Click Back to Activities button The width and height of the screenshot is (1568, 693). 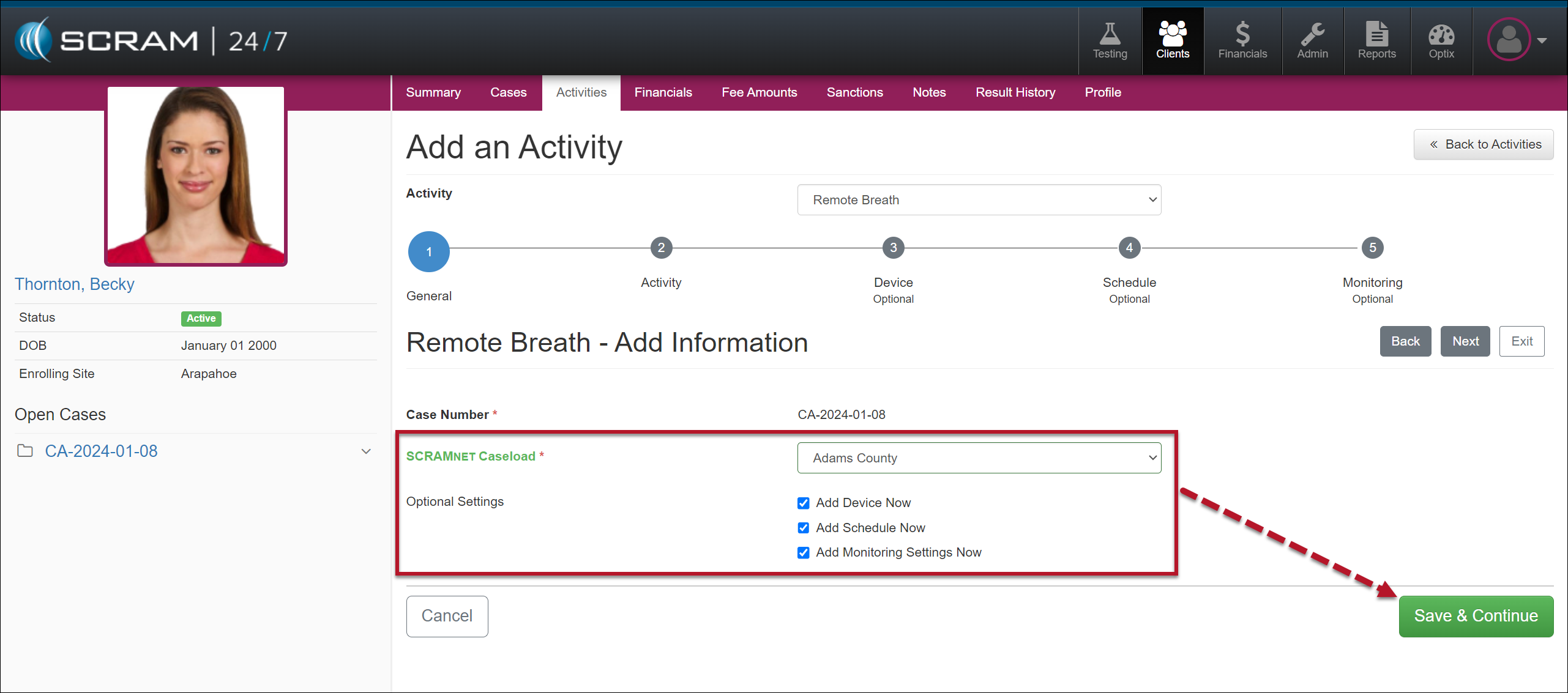(x=1483, y=144)
